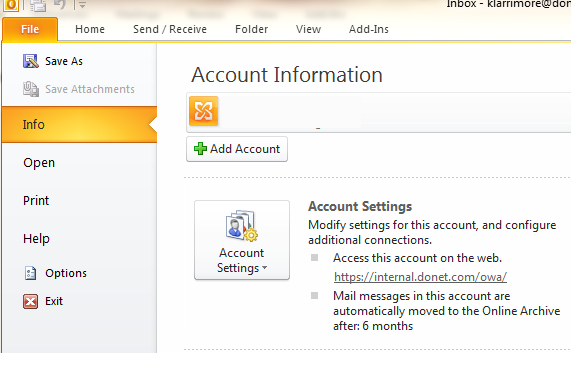Click the Options icon
The image size is (571, 382).
click(x=30, y=273)
